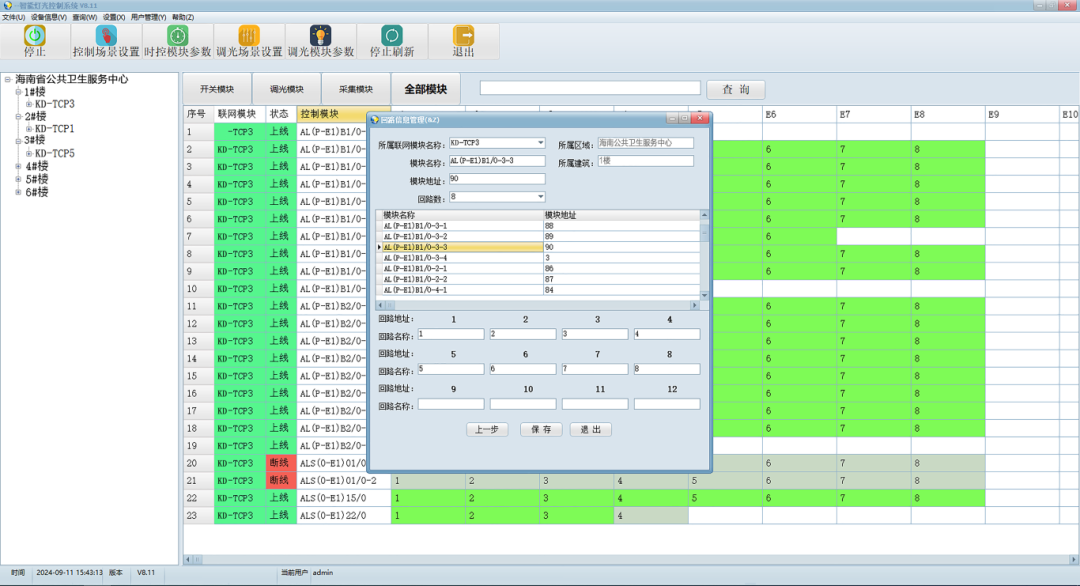Switch to the 调光模块 tab
The width and height of the screenshot is (1080, 586).
tap(286, 89)
